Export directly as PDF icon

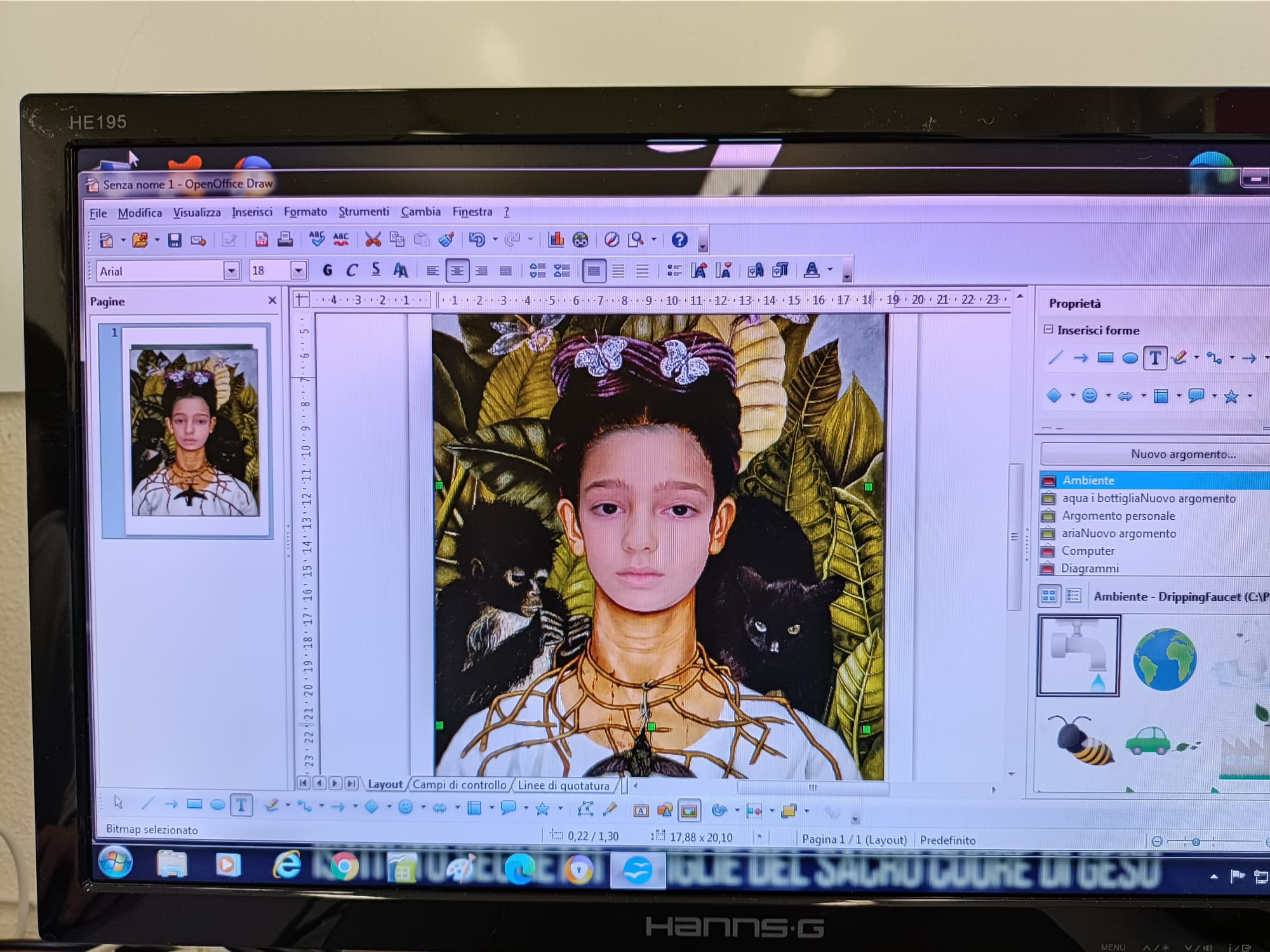[x=261, y=239]
